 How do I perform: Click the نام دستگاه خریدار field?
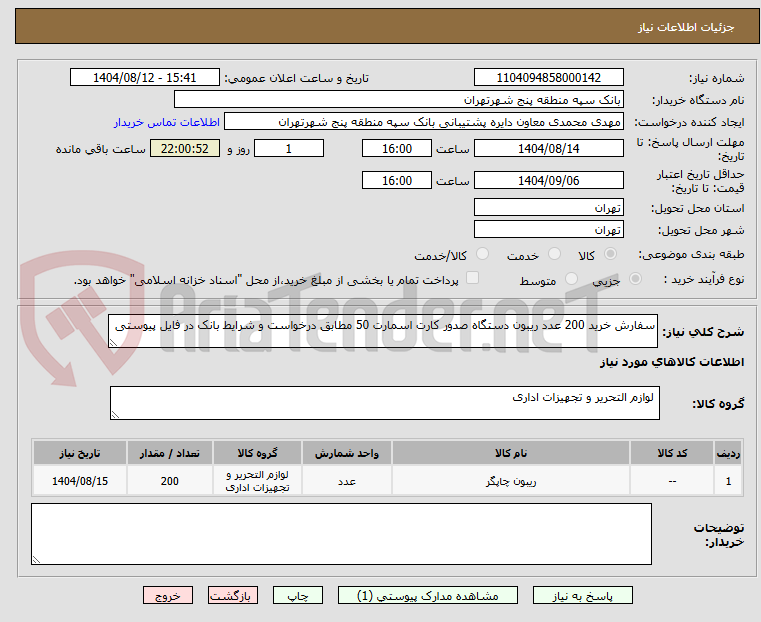(398, 100)
